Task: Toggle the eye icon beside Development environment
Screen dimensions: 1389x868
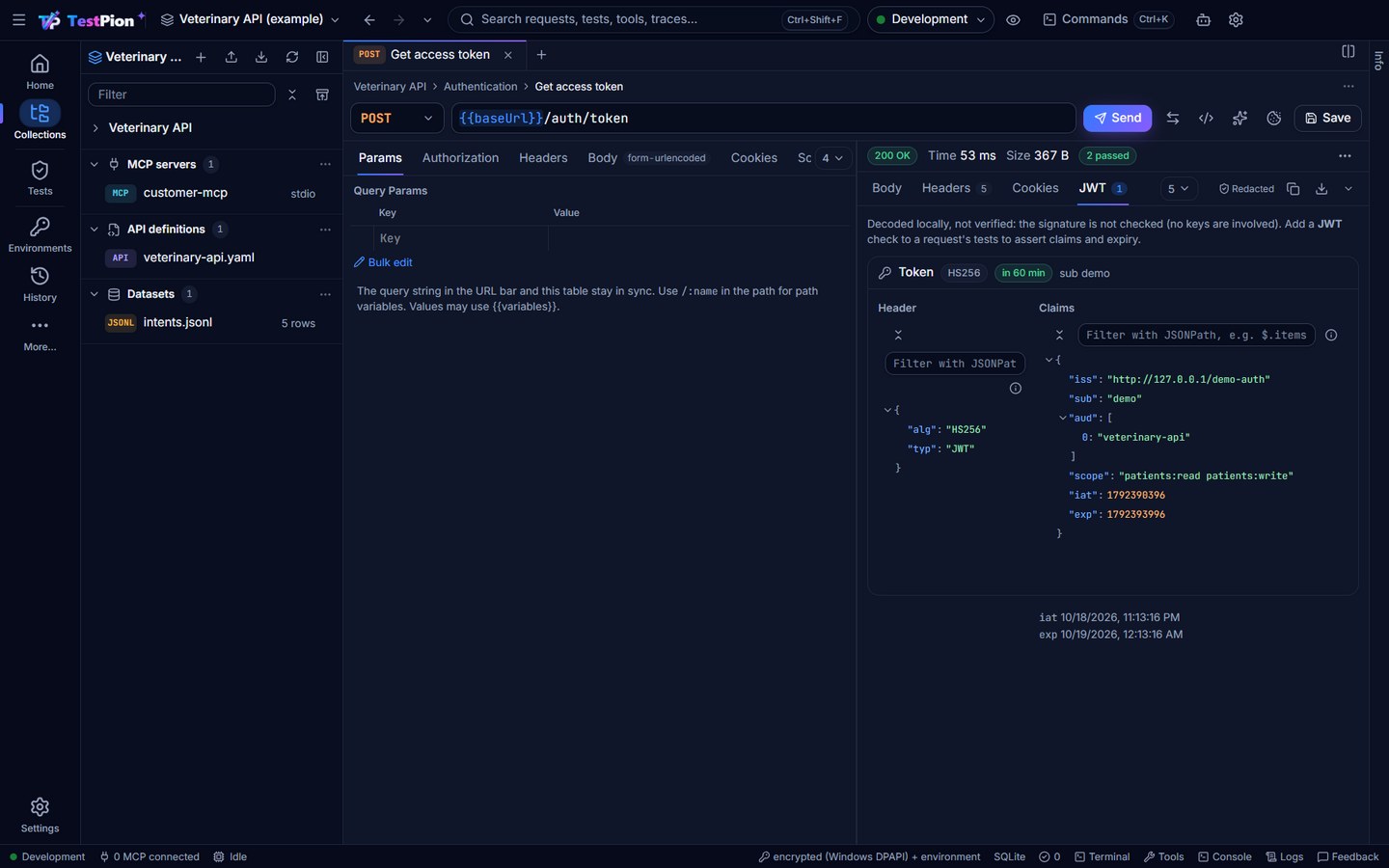Action: 1013,19
